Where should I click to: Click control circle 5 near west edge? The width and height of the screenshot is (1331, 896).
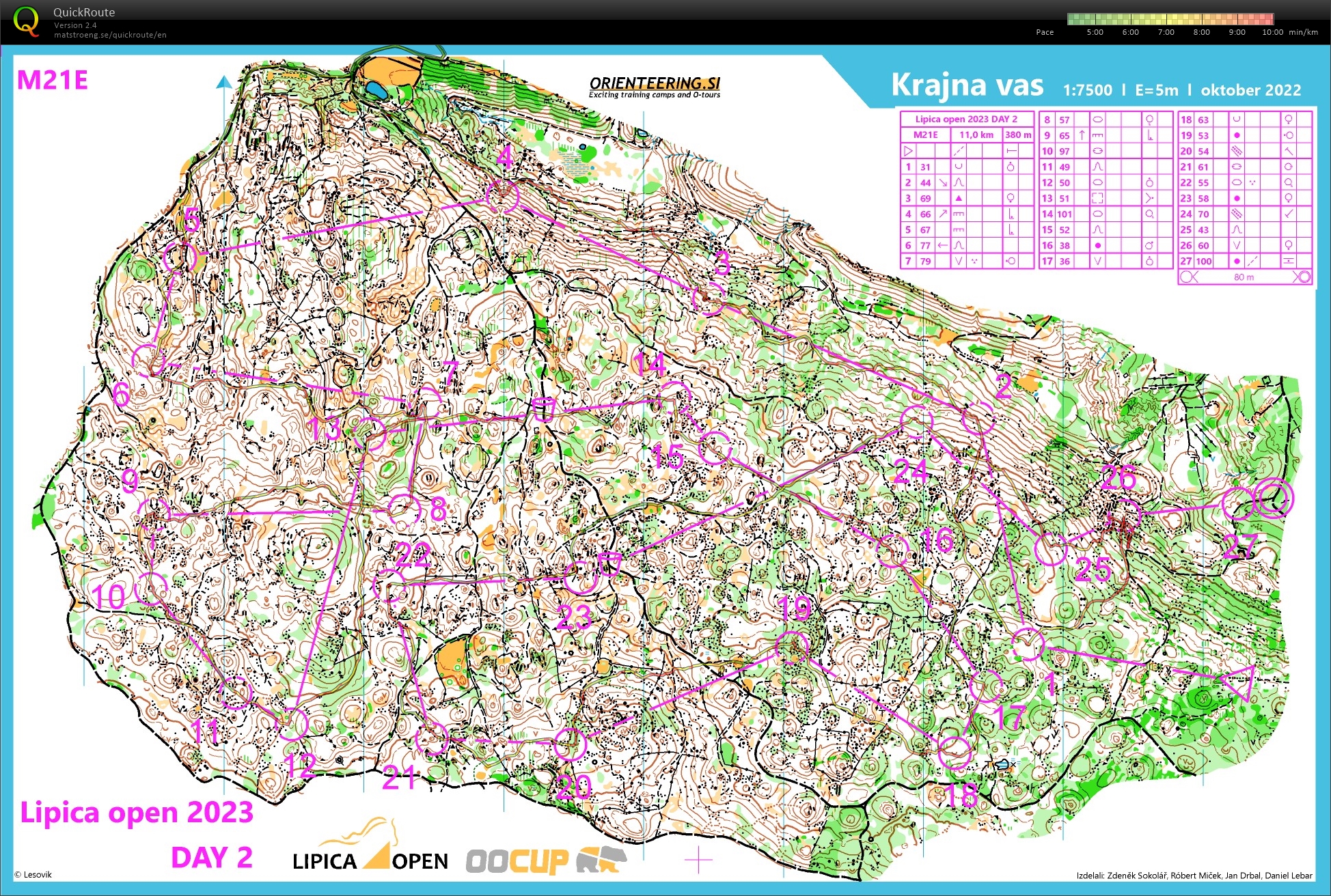180,258
